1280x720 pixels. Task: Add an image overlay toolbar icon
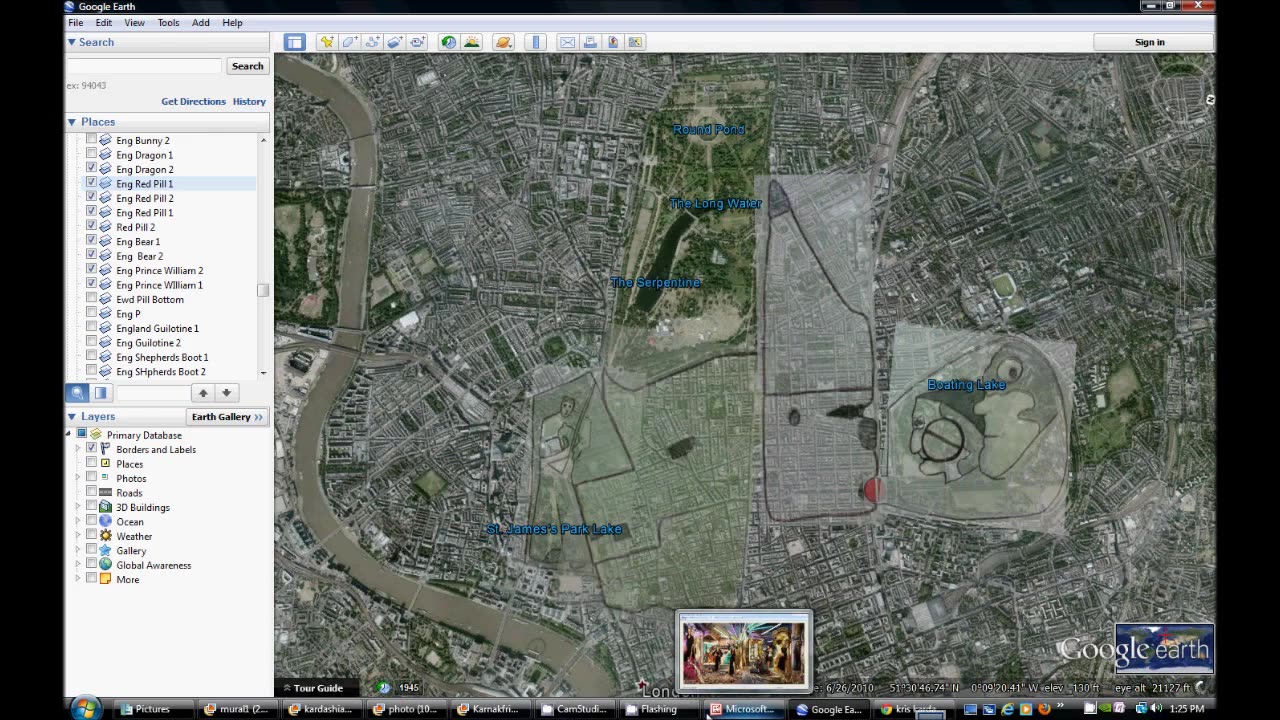coord(395,42)
